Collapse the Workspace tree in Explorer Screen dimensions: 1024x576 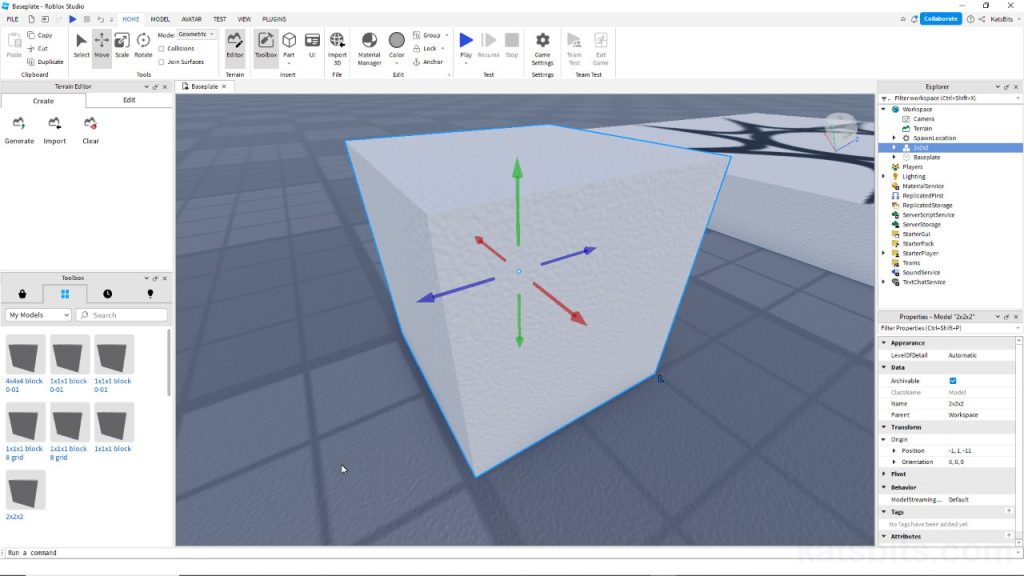click(884, 109)
